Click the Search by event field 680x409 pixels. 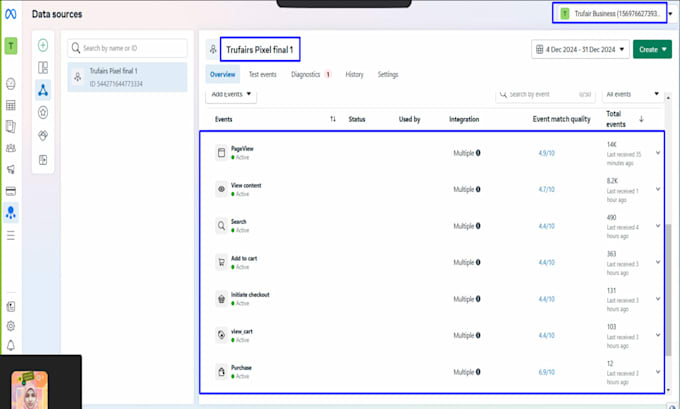coord(545,94)
